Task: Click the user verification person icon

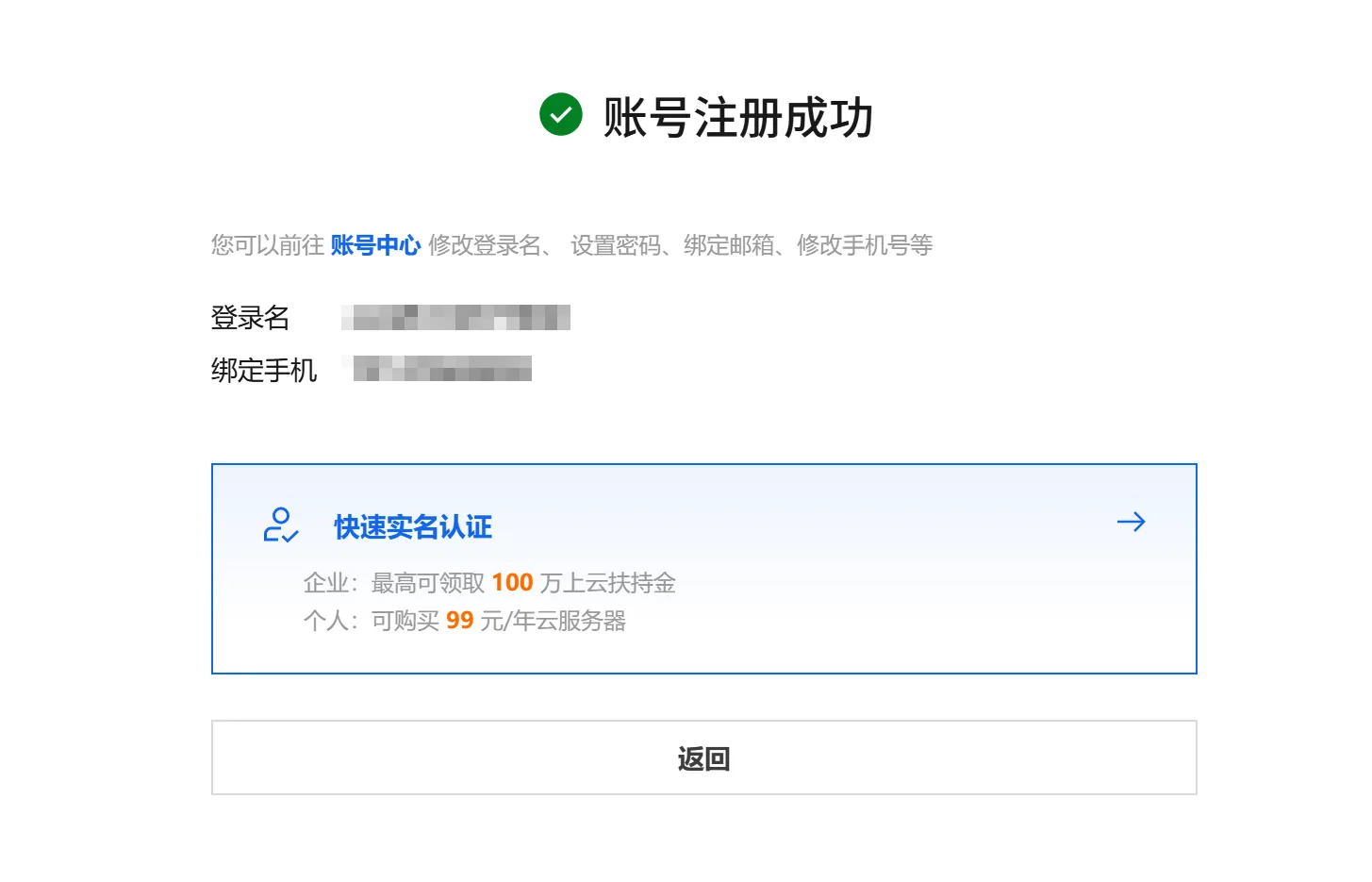Action: click(280, 524)
